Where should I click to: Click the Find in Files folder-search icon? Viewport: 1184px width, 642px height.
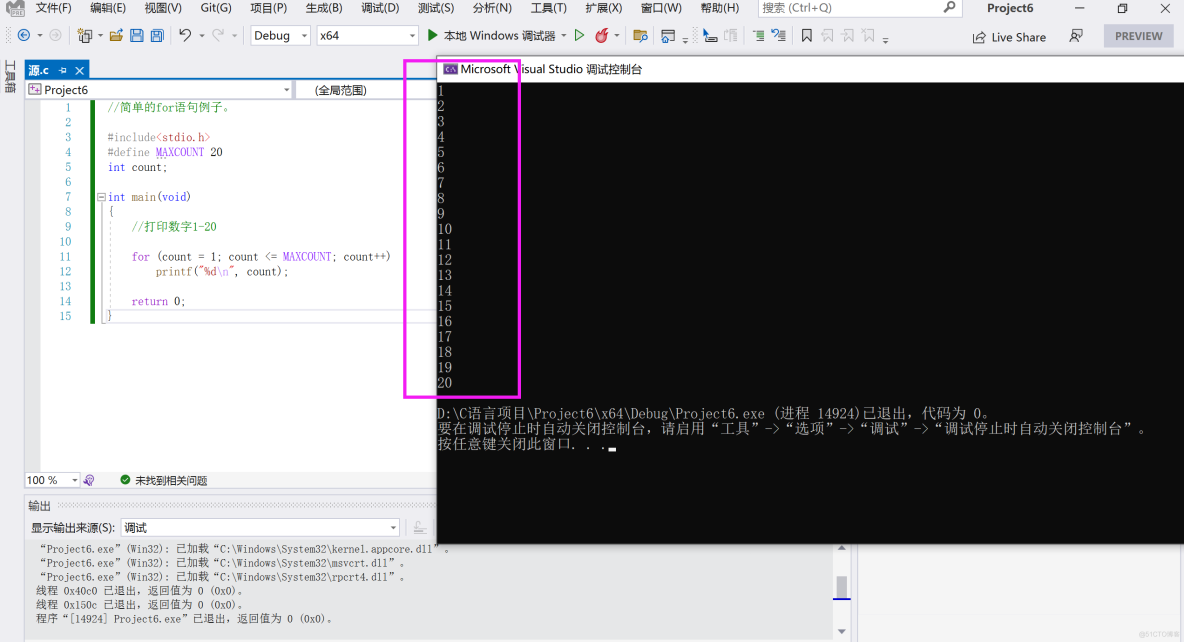pos(640,35)
